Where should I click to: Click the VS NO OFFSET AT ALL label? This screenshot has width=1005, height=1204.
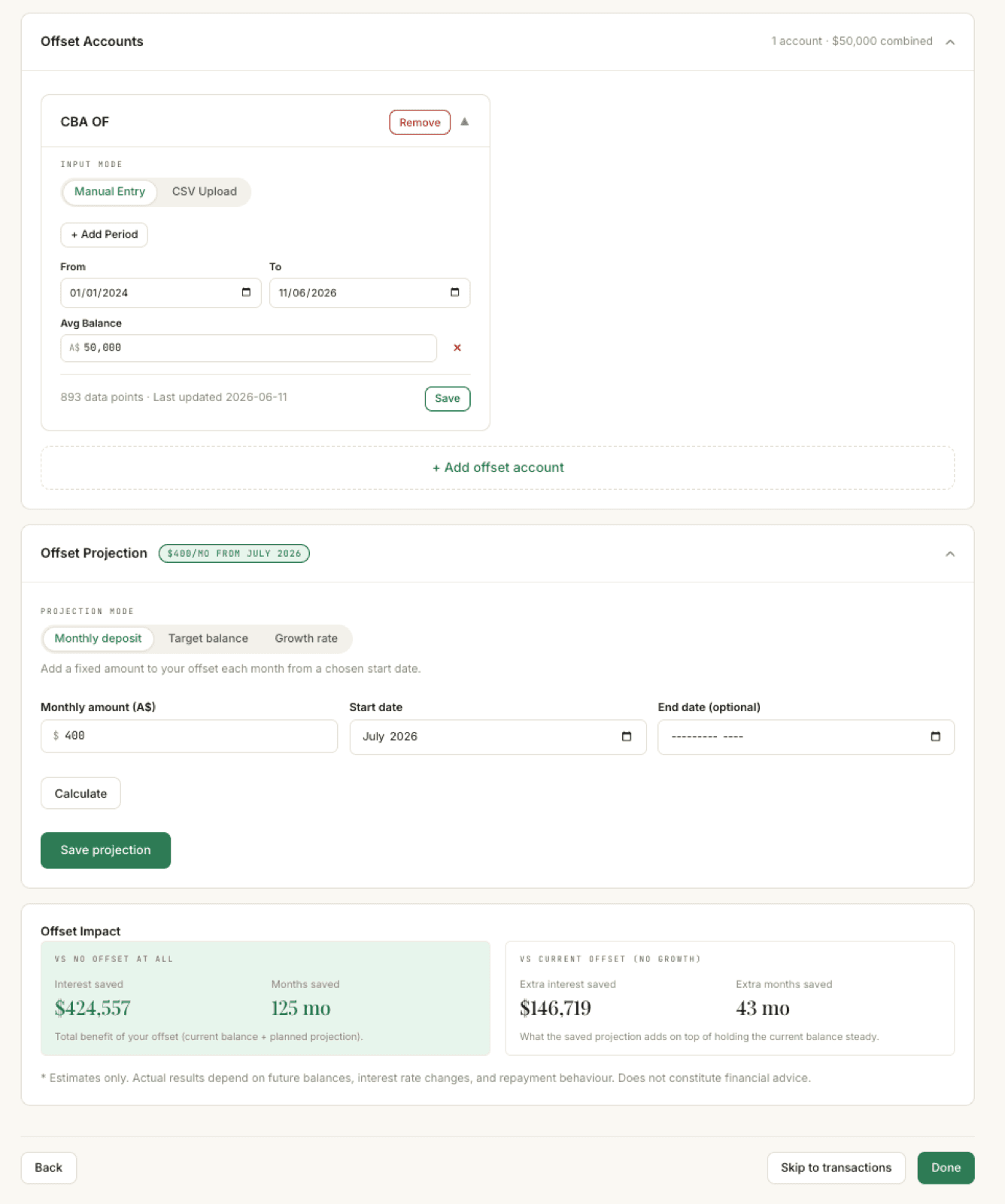tap(114, 959)
